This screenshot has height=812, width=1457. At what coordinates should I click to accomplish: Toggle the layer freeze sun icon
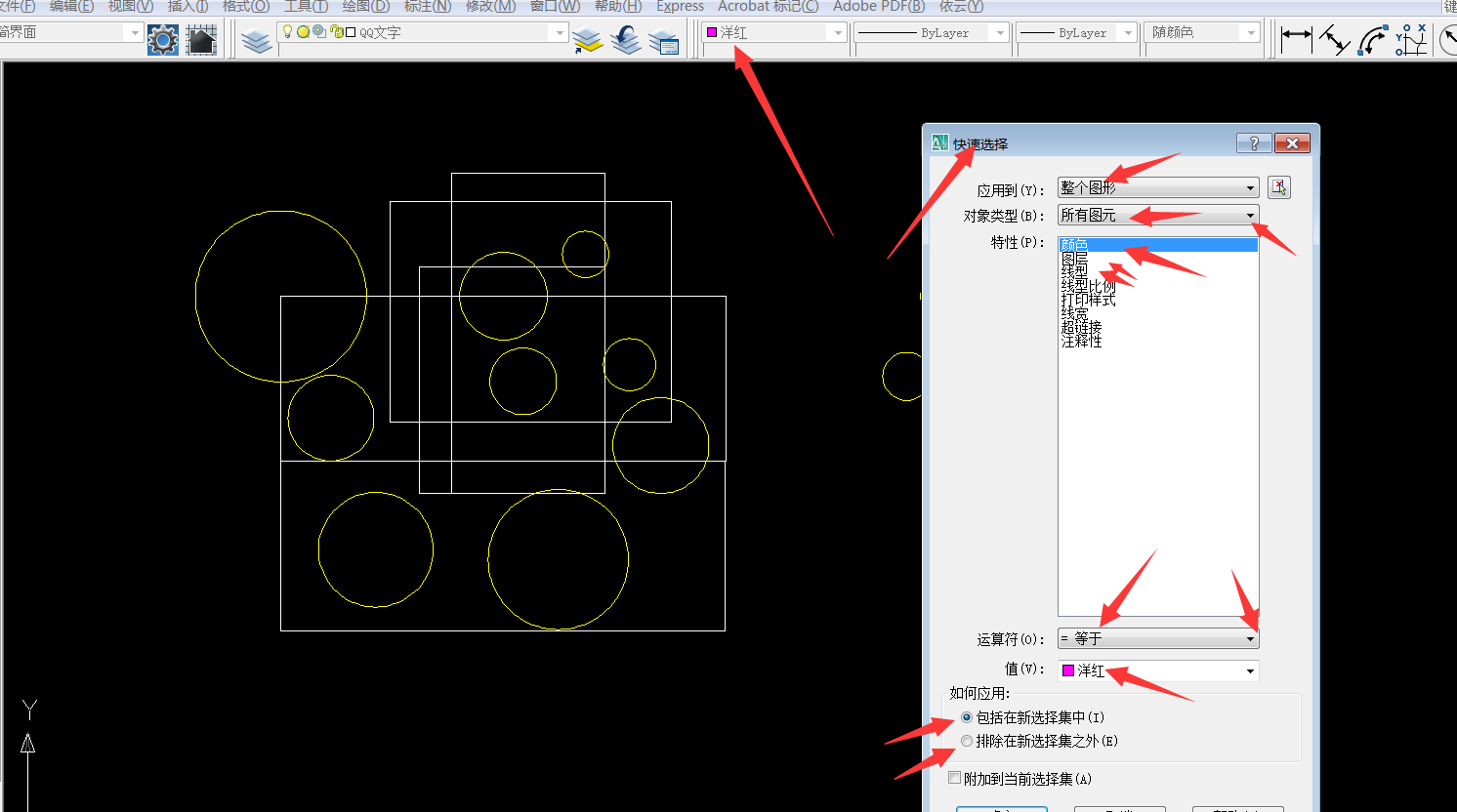coord(303,32)
